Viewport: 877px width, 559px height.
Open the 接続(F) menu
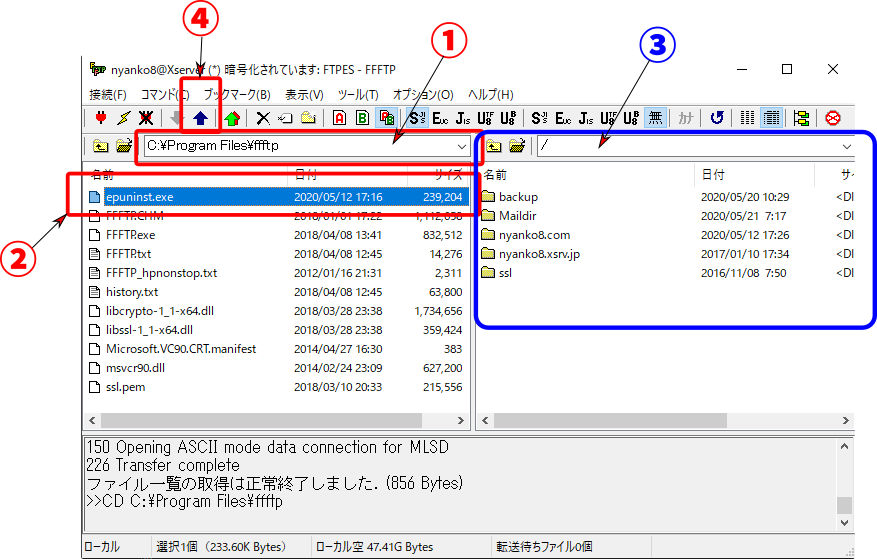[107, 95]
